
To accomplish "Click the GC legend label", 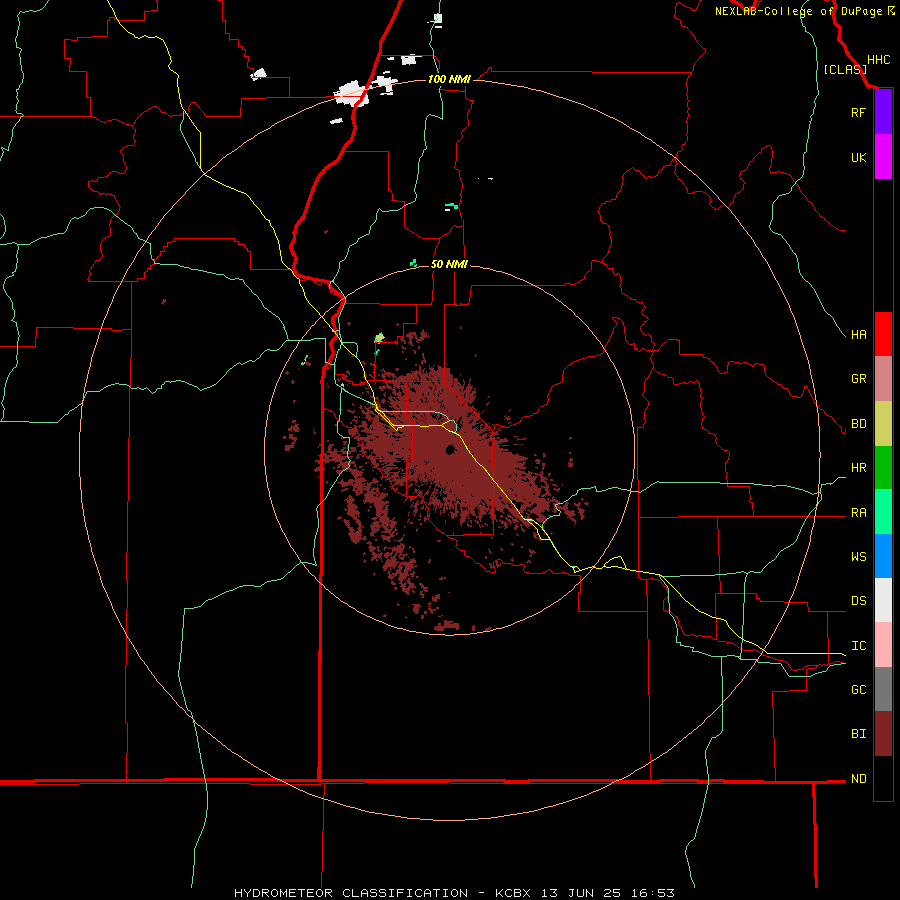I will [x=858, y=690].
